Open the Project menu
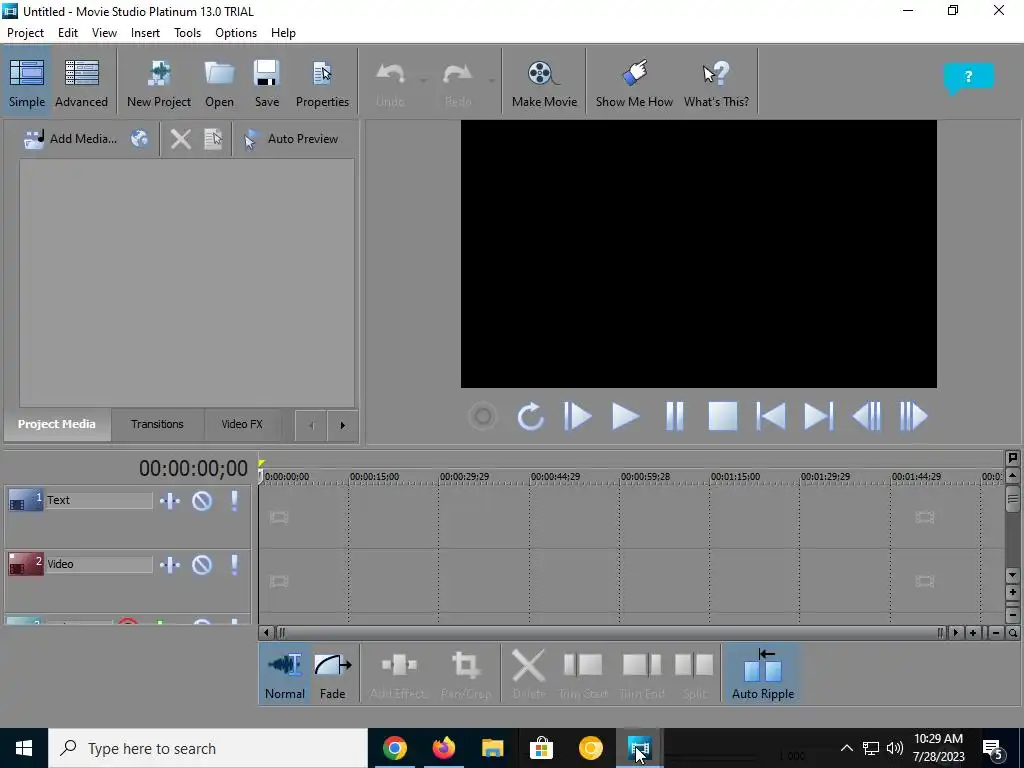1024x768 pixels. point(25,33)
